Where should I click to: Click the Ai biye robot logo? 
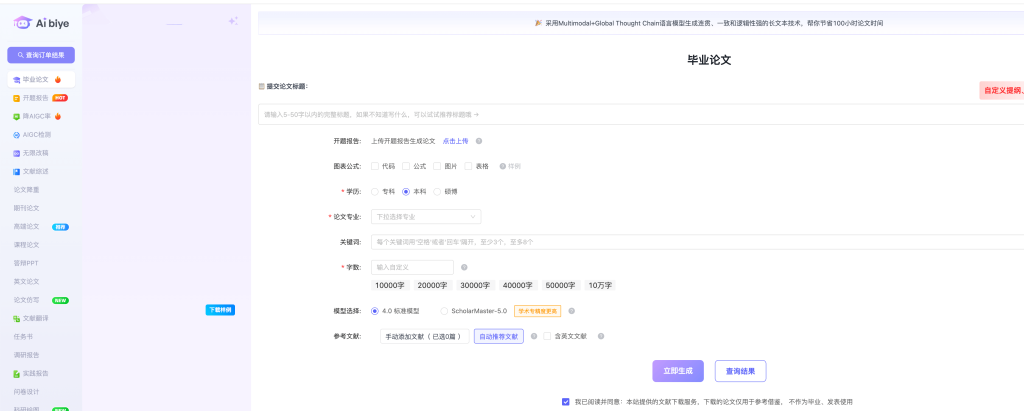[x=22, y=22]
